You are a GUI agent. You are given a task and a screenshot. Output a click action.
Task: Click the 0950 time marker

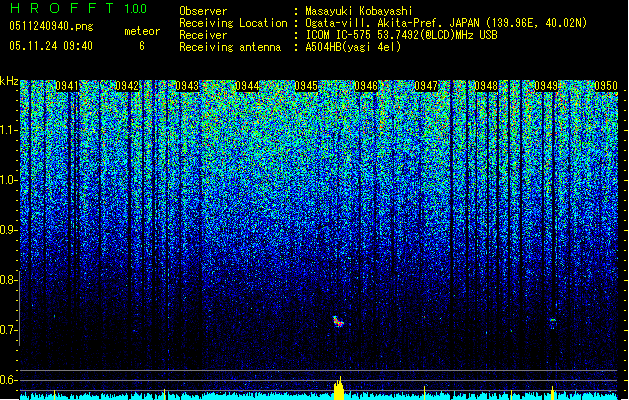[606, 86]
